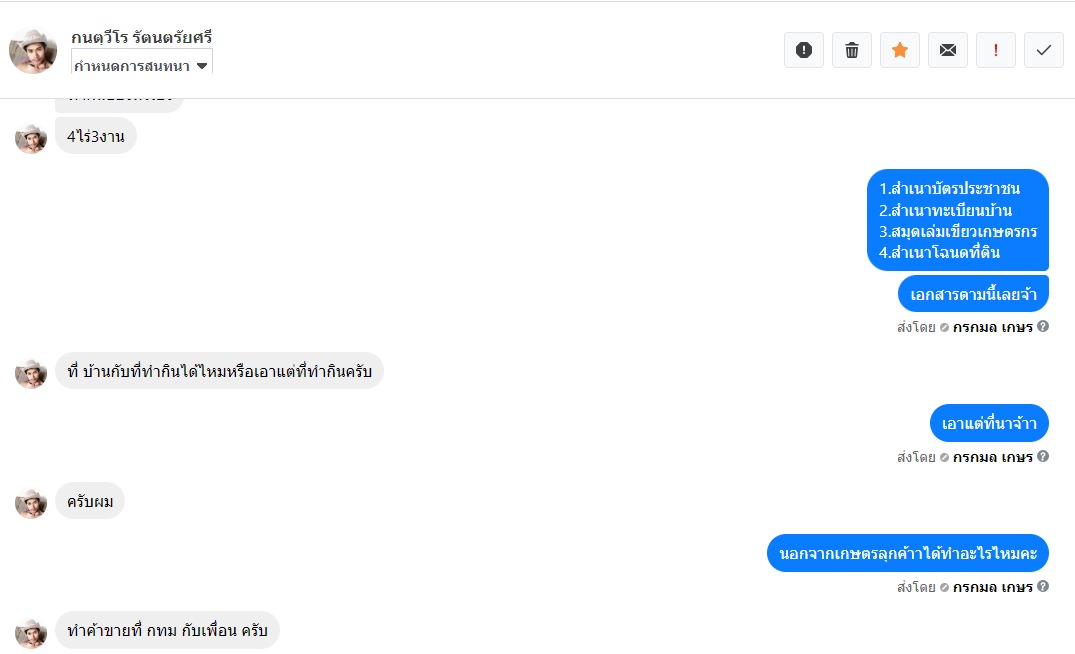Open the customer name กนตวีโร รัตนตรัยศรี
The image size is (1075, 654).
tap(142, 37)
